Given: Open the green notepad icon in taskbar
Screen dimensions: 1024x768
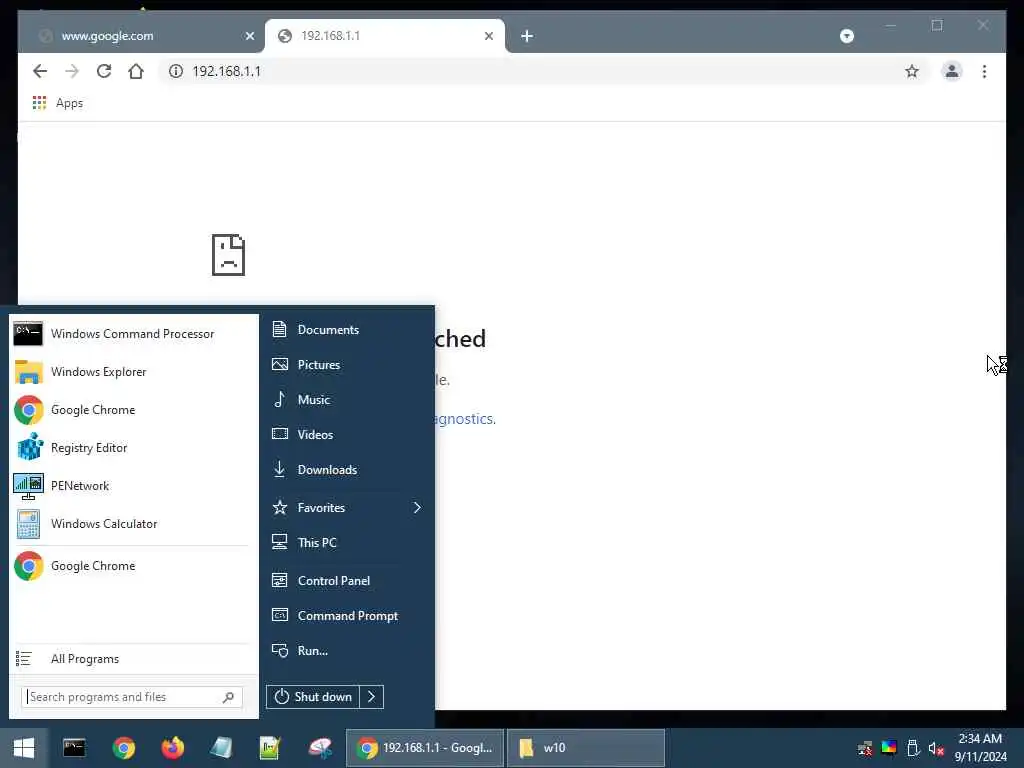Looking at the screenshot, I should tap(270, 748).
